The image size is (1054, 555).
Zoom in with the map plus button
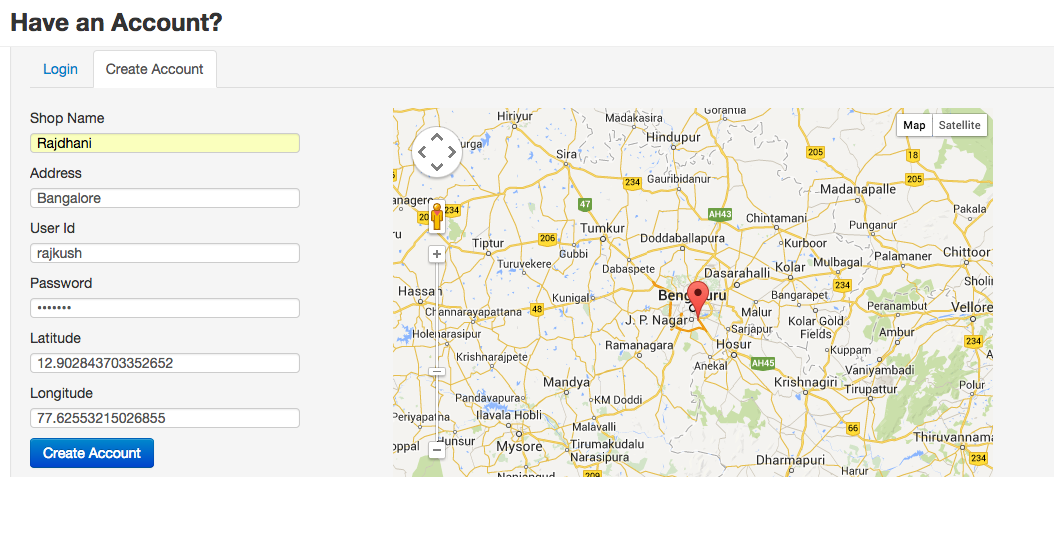pos(437,254)
